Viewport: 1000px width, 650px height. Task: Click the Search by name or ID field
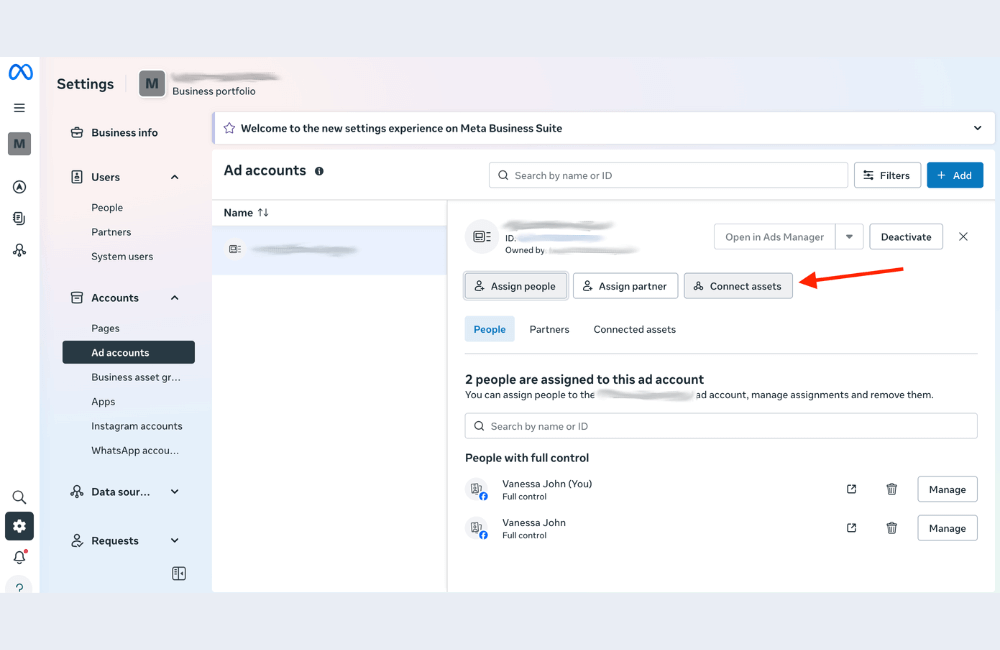[668, 175]
